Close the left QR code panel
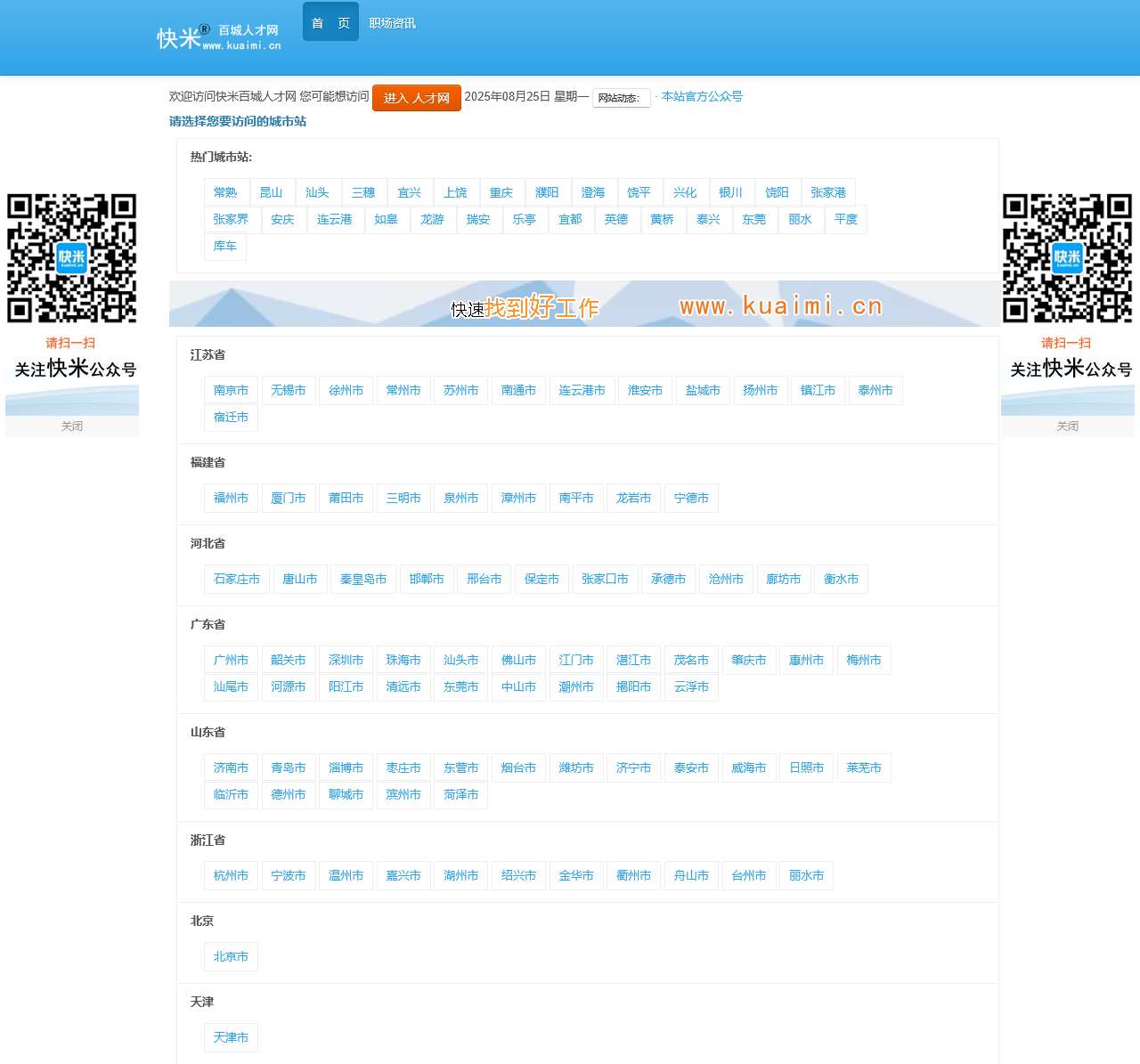This screenshot has height=1064, width=1140. tap(71, 426)
